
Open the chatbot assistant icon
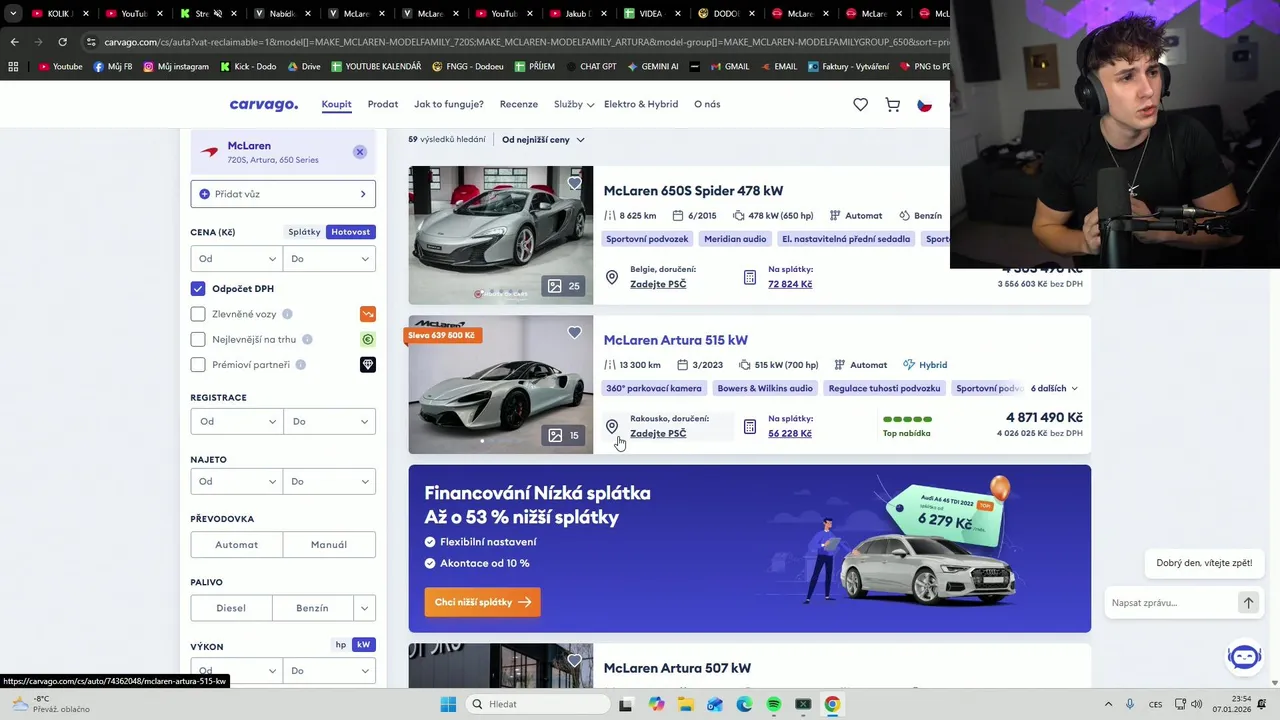point(1244,657)
